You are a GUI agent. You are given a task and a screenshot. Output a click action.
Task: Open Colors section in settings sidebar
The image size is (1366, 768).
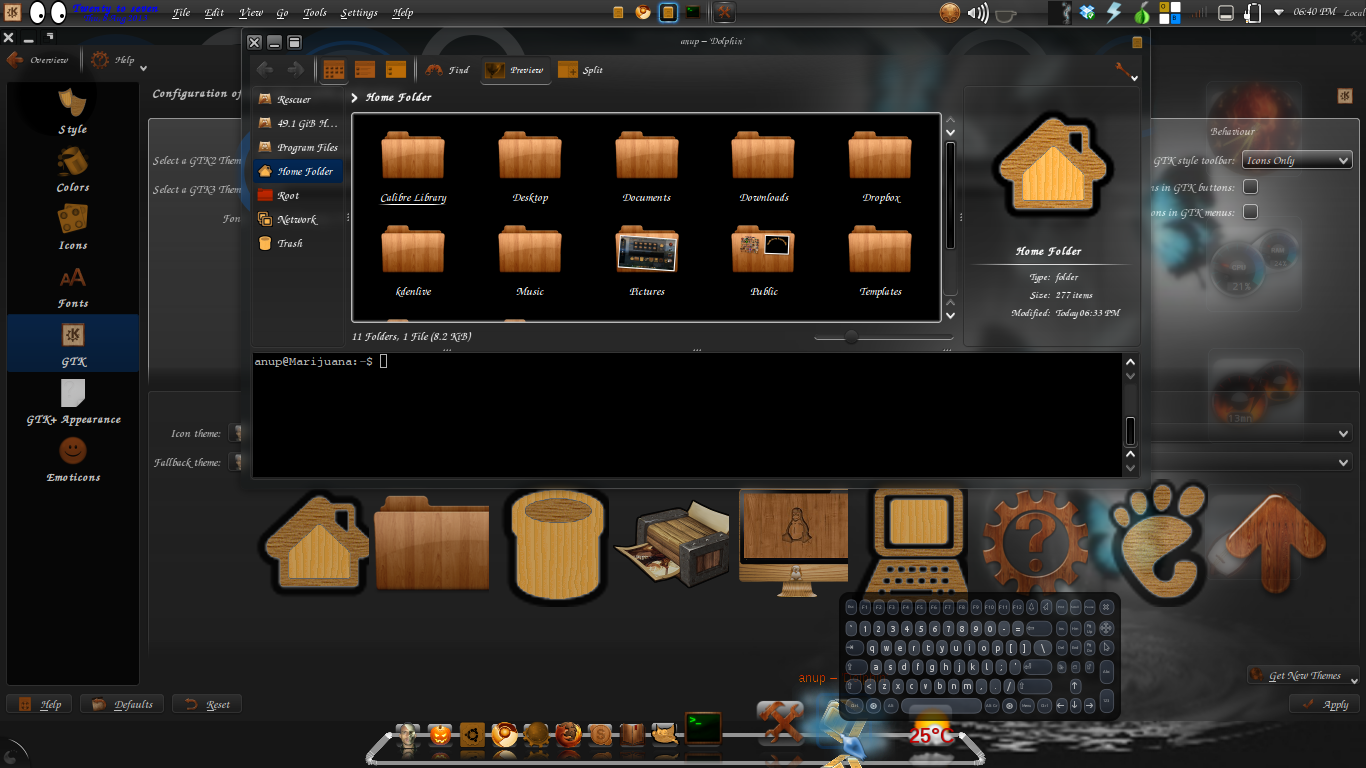click(72, 168)
